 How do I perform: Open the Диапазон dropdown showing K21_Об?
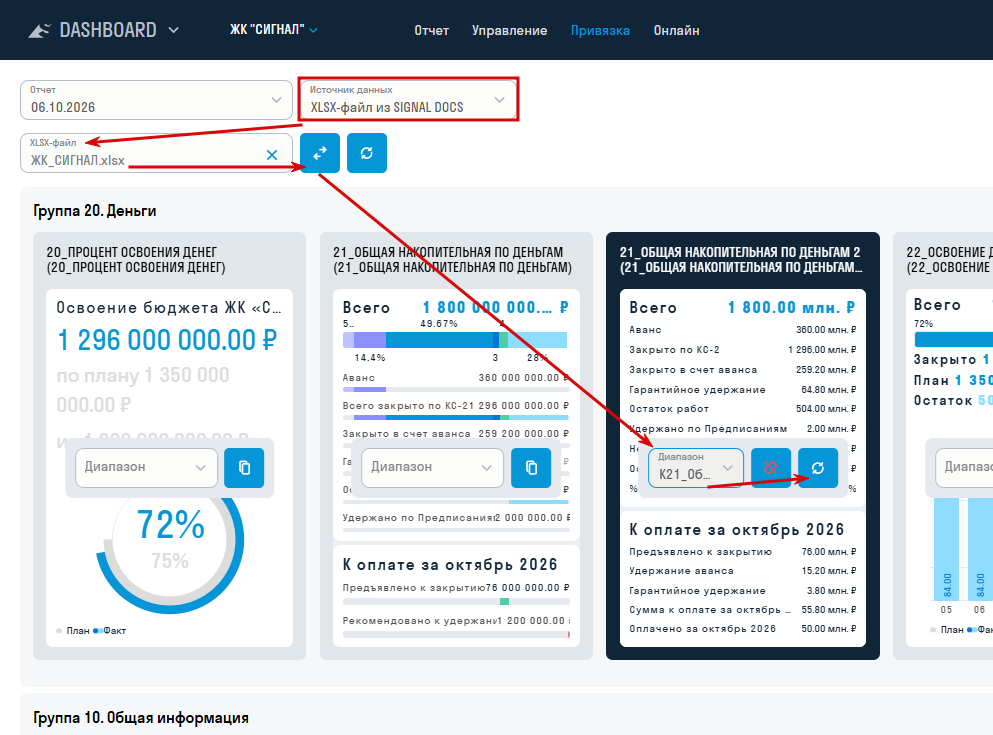click(x=696, y=468)
